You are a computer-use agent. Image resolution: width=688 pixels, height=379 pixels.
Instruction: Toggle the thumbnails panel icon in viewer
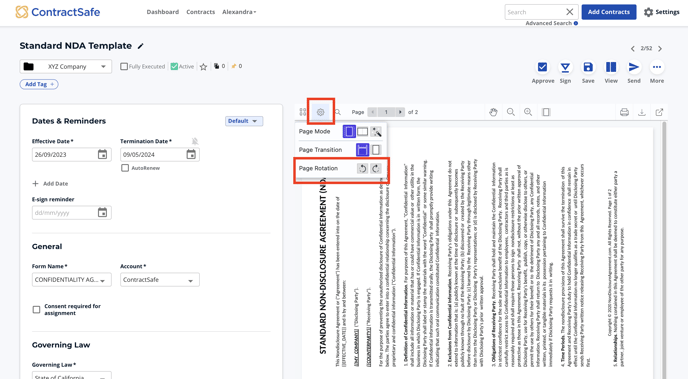[x=303, y=112]
